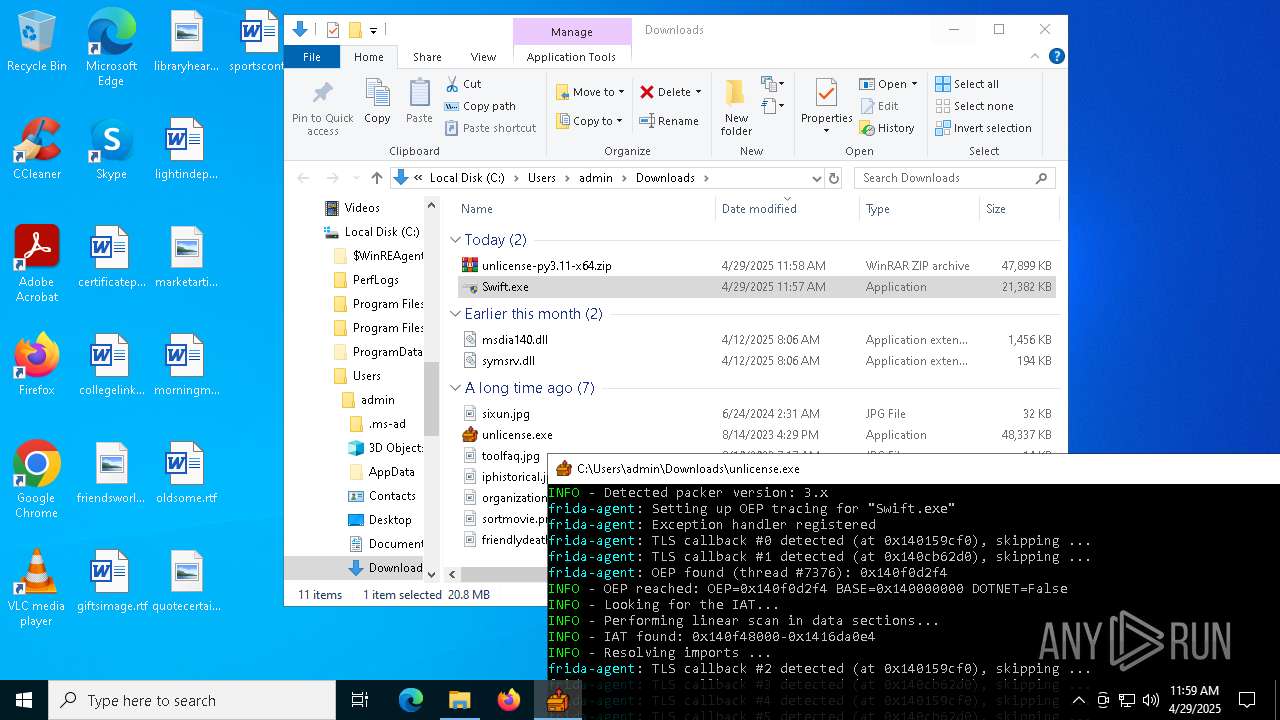1280x720 pixels.
Task: Refresh the Downloads folder view
Action: coord(833,178)
